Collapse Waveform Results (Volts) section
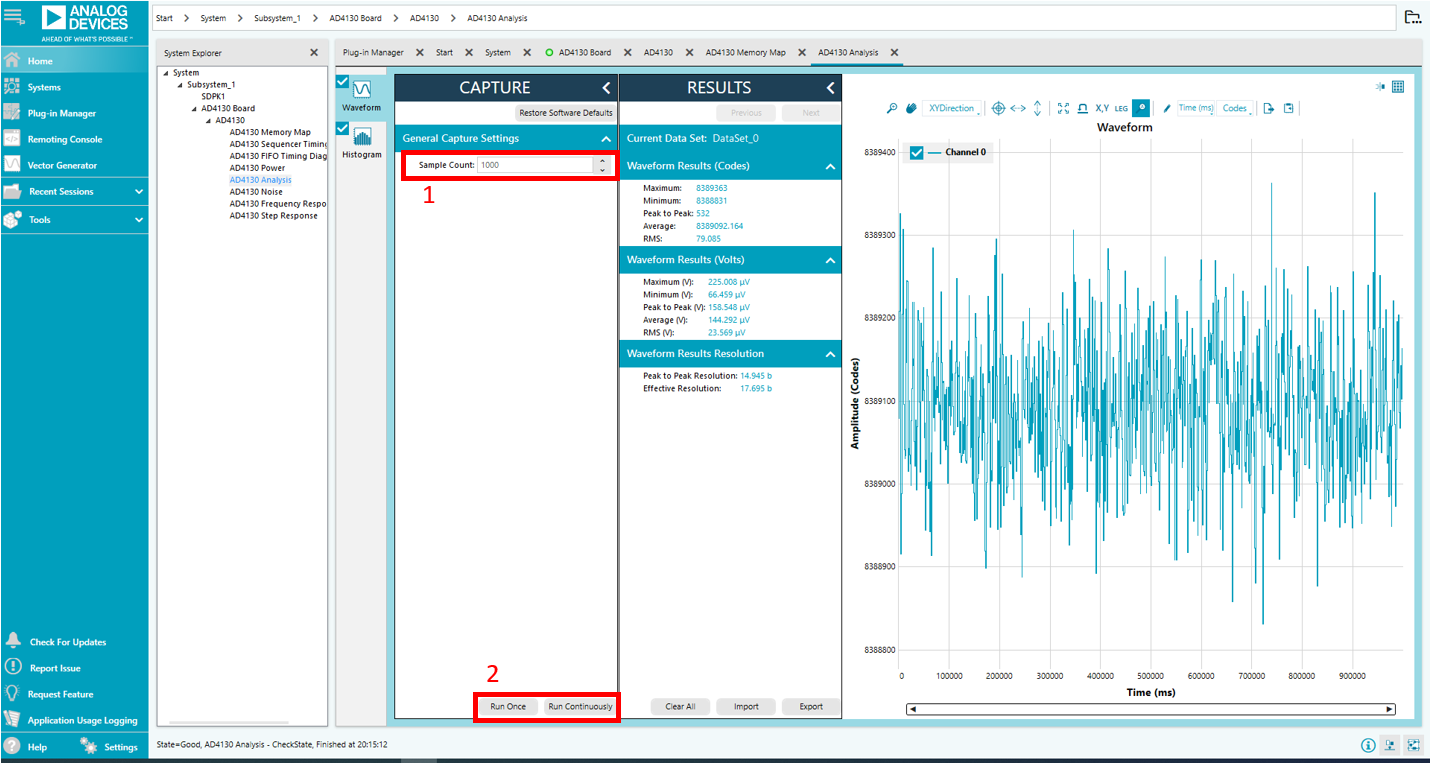The image size is (1433, 764). [x=830, y=260]
